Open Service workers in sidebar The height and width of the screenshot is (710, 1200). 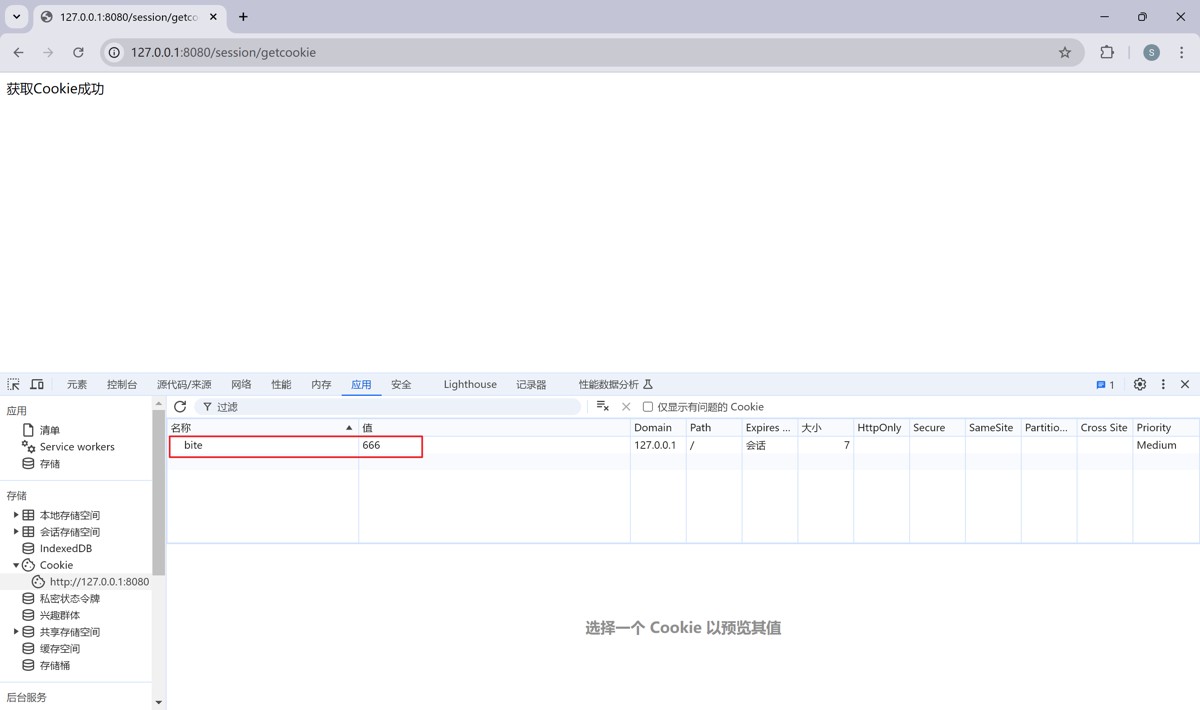tap(77, 447)
